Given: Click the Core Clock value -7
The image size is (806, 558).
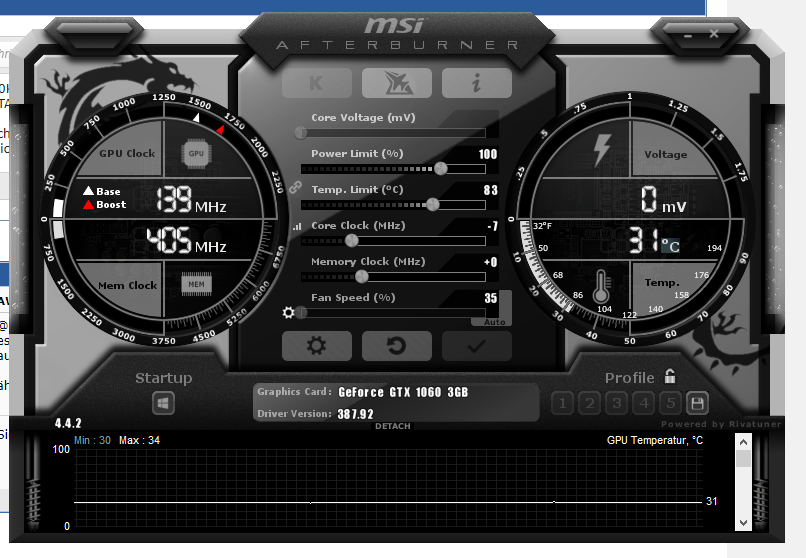Looking at the screenshot, I should [x=492, y=226].
